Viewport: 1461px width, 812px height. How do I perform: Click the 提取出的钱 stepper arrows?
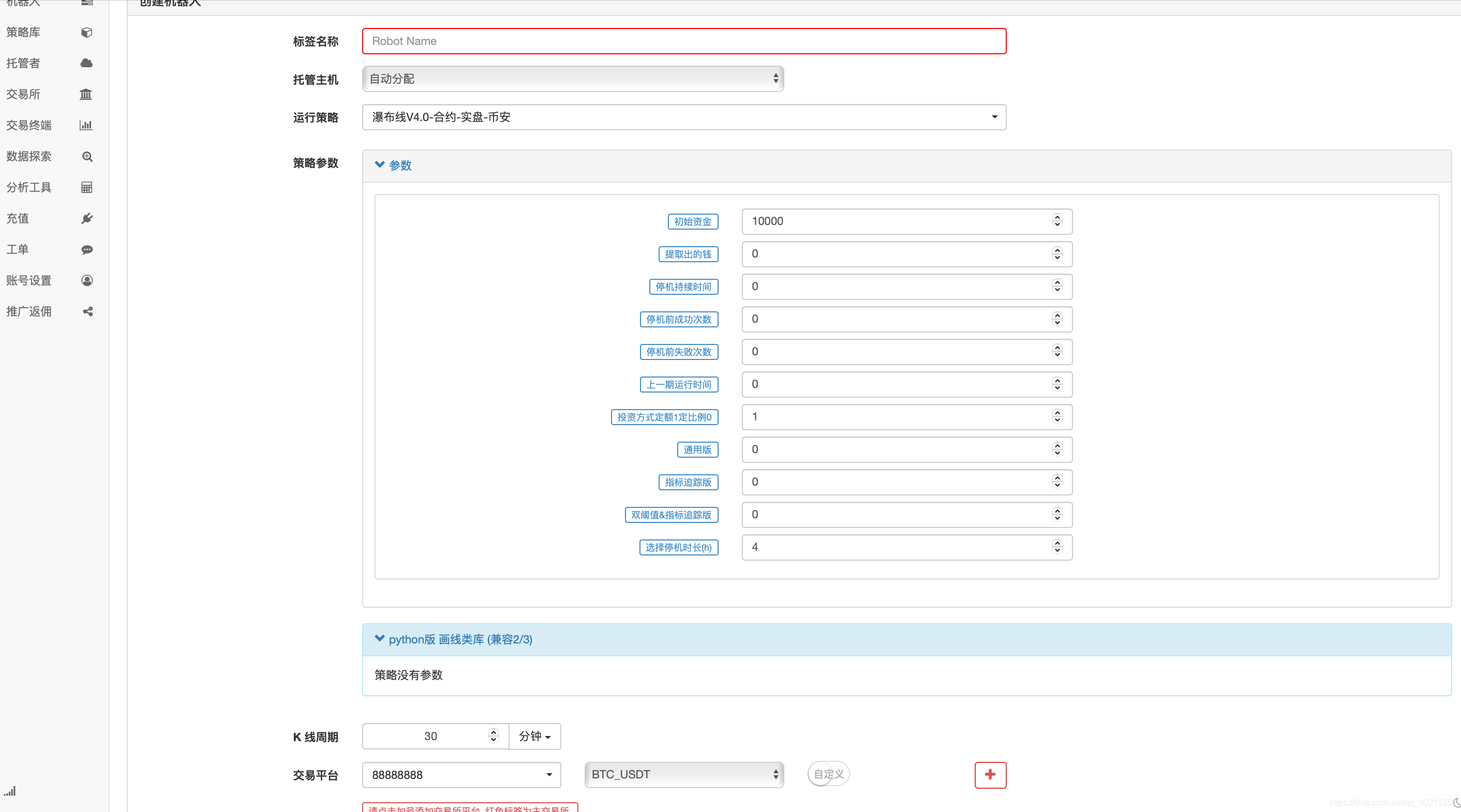(x=1057, y=253)
